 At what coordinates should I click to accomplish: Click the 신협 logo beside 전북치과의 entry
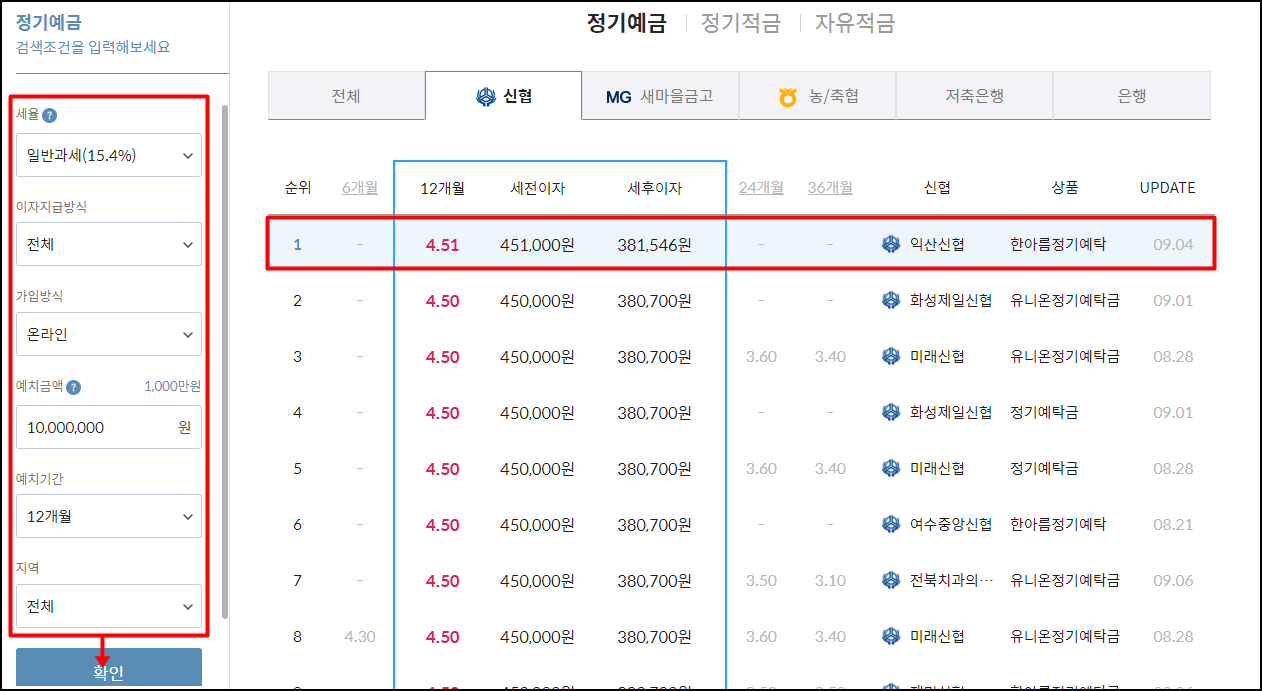890,579
